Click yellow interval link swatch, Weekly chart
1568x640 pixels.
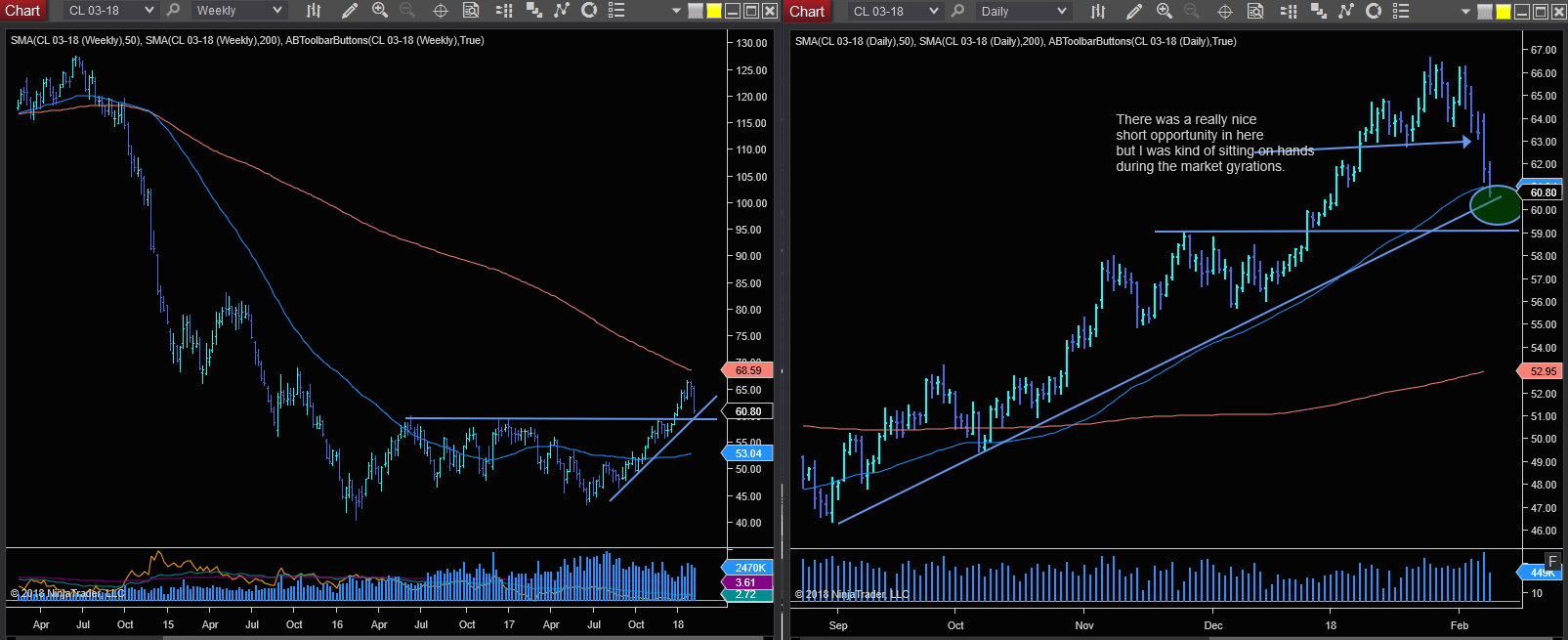coord(714,11)
